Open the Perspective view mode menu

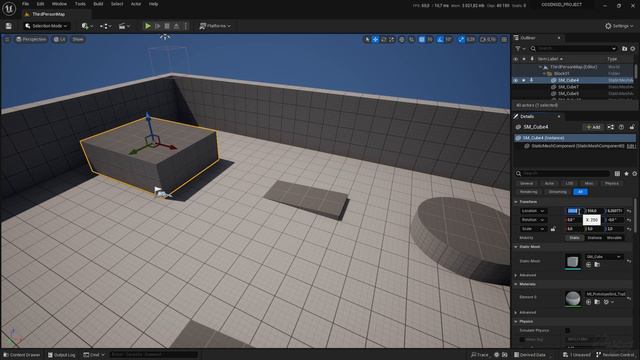click(31, 39)
